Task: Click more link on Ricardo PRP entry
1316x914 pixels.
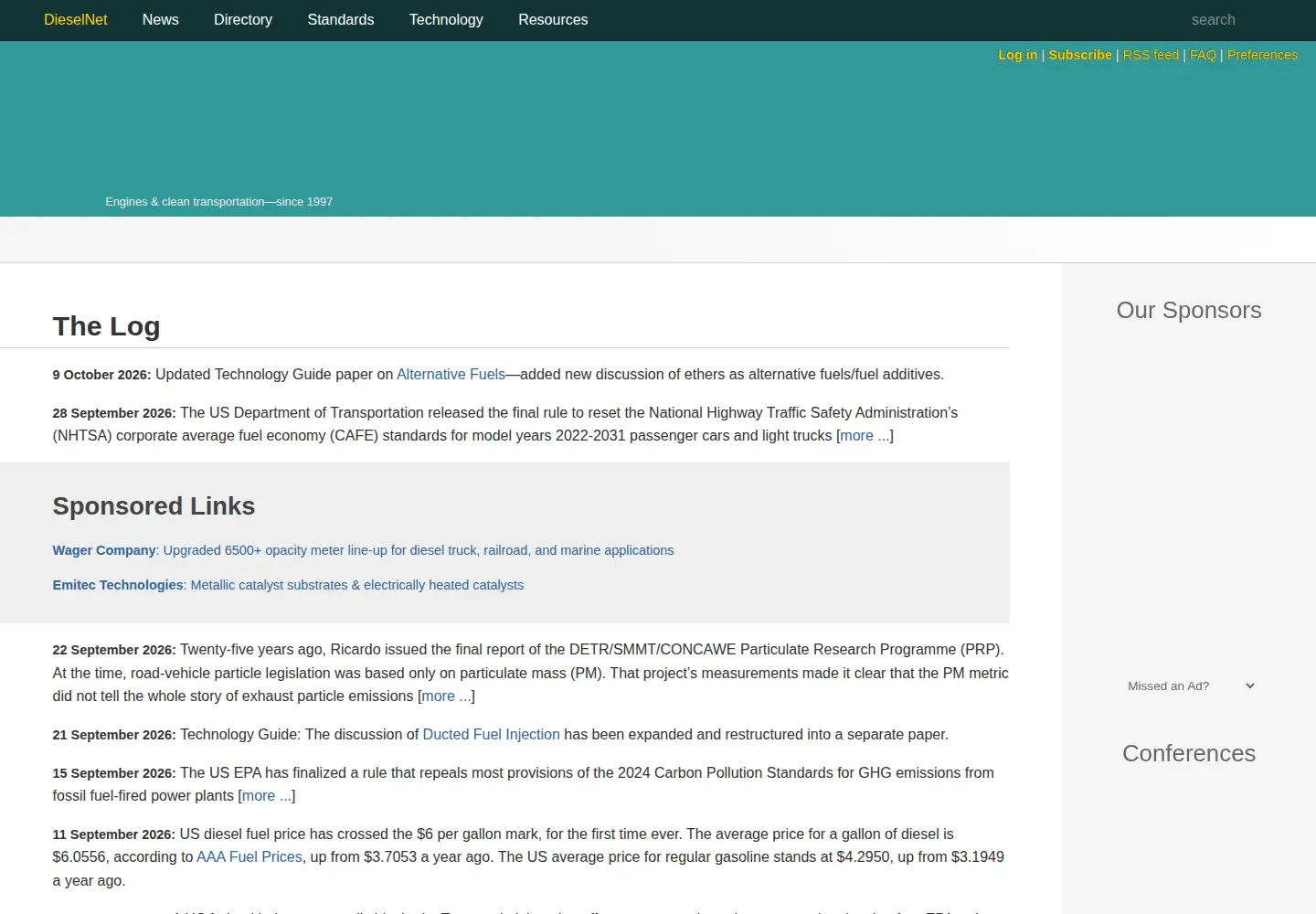Action: click(x=446, y=696)
